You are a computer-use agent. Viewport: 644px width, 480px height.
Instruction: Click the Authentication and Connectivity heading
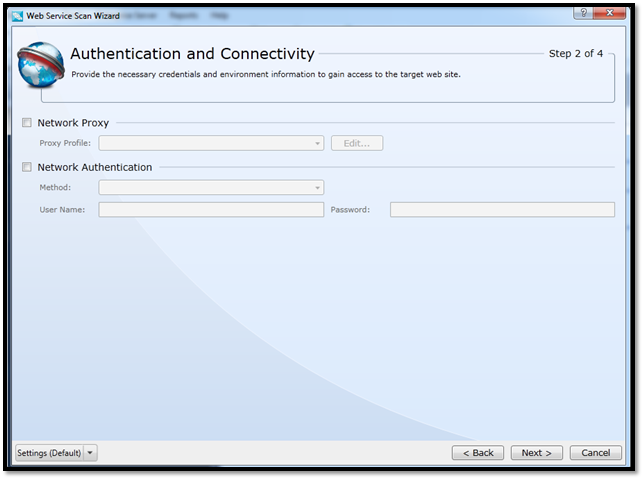coord(192,54)
